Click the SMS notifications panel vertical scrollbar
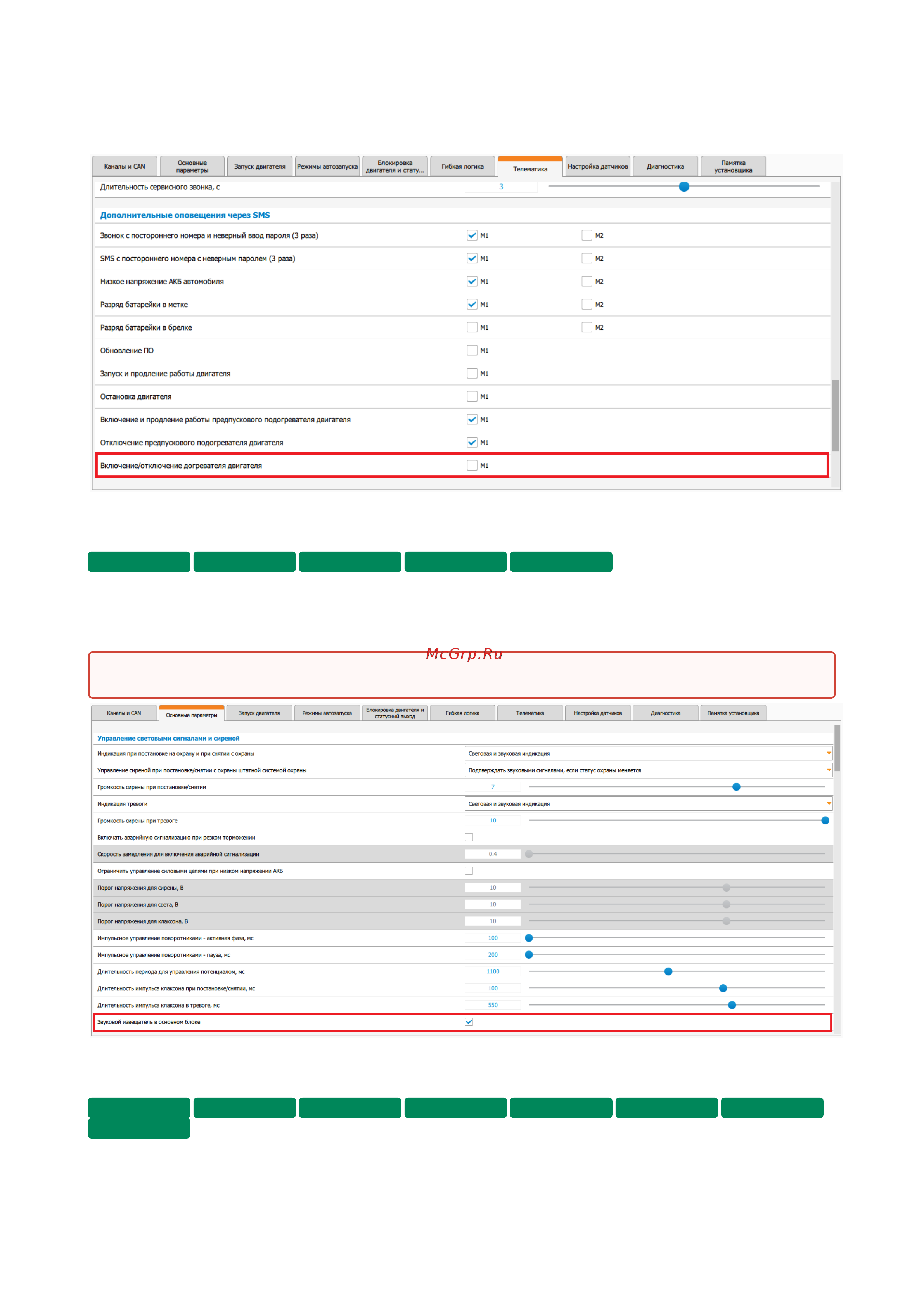The height and width of the screenshot is (1307, 924). pos(835,415)
